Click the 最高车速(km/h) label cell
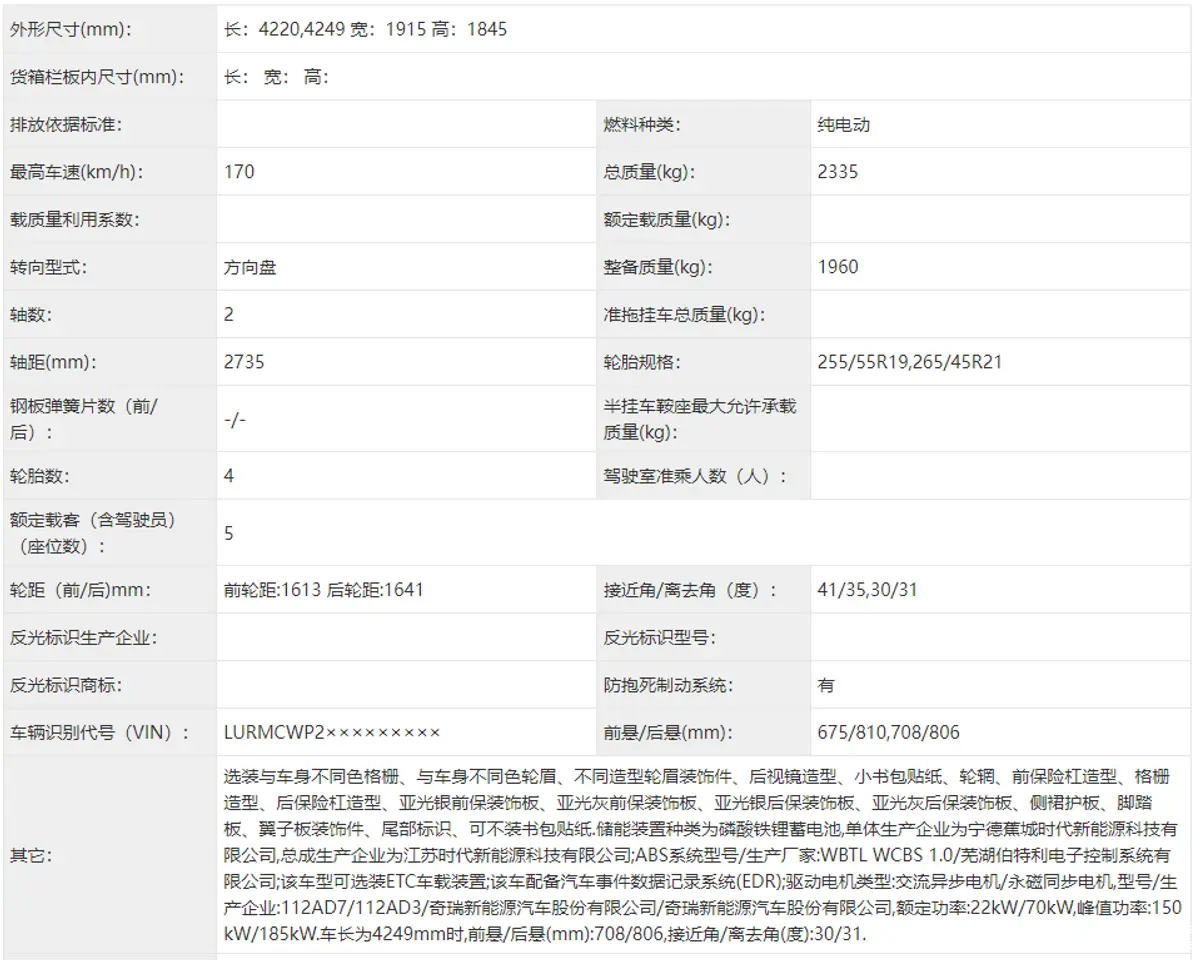Screen dimensions: 1200x960 click(x=76, y=172)
